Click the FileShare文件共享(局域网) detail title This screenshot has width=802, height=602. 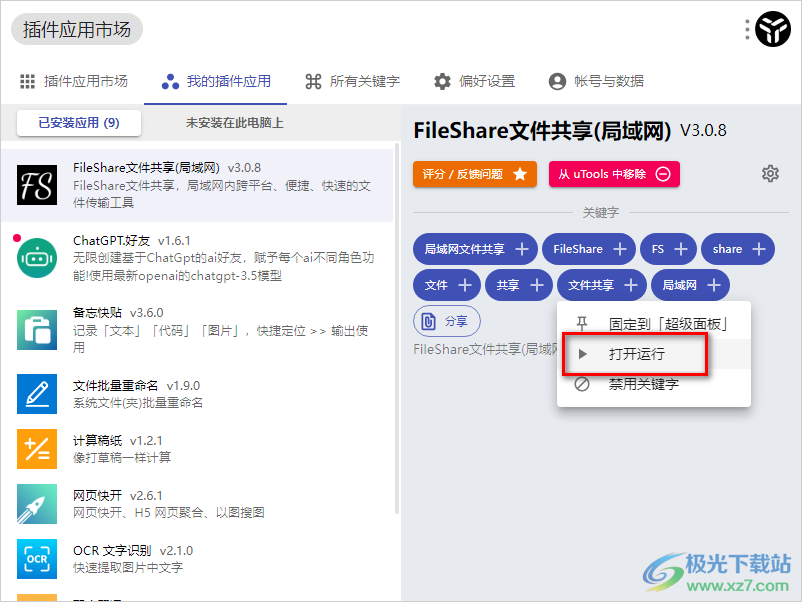click(x=542, y=131)
